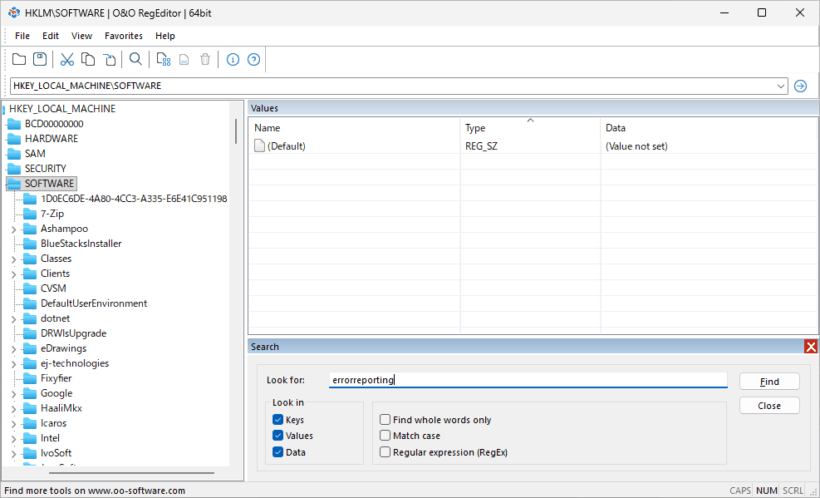This screenshot has width=820, height=498.
Task: Select the DefaultUserEnvironment key
Action: 94,303
